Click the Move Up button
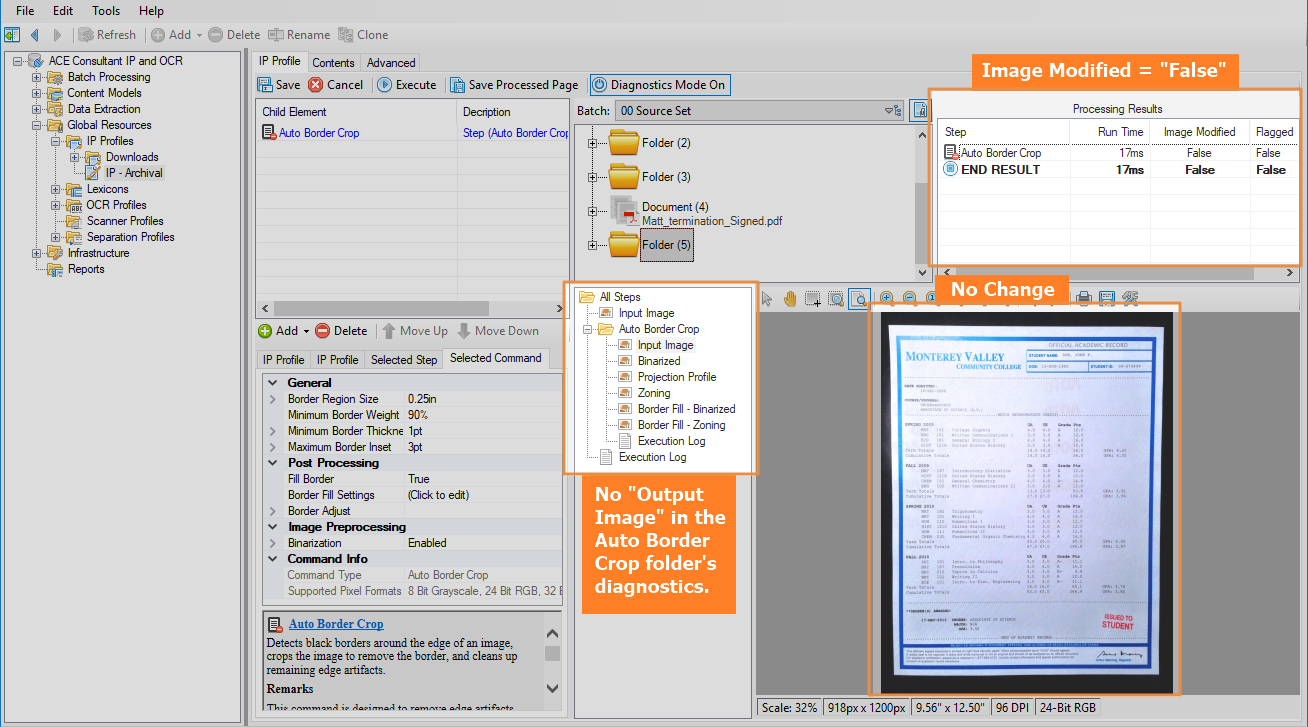 click(x=414, y=331)
